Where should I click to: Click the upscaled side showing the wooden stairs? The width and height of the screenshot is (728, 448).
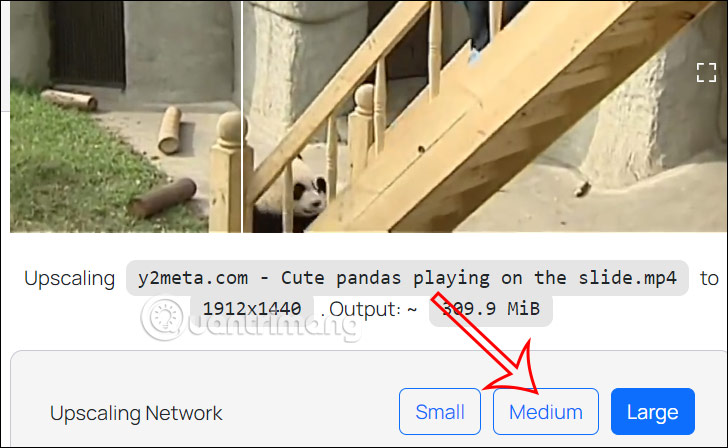(485, 116)
